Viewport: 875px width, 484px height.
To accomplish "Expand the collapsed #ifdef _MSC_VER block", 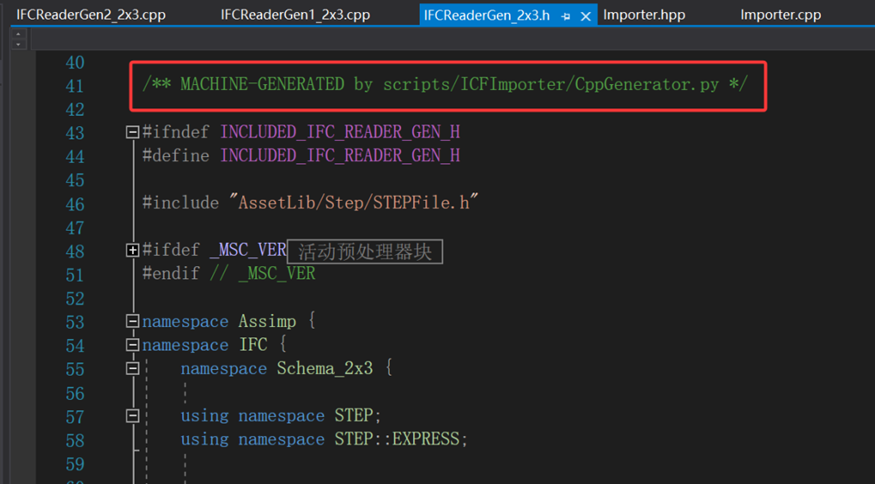I will tap(132, 250).
